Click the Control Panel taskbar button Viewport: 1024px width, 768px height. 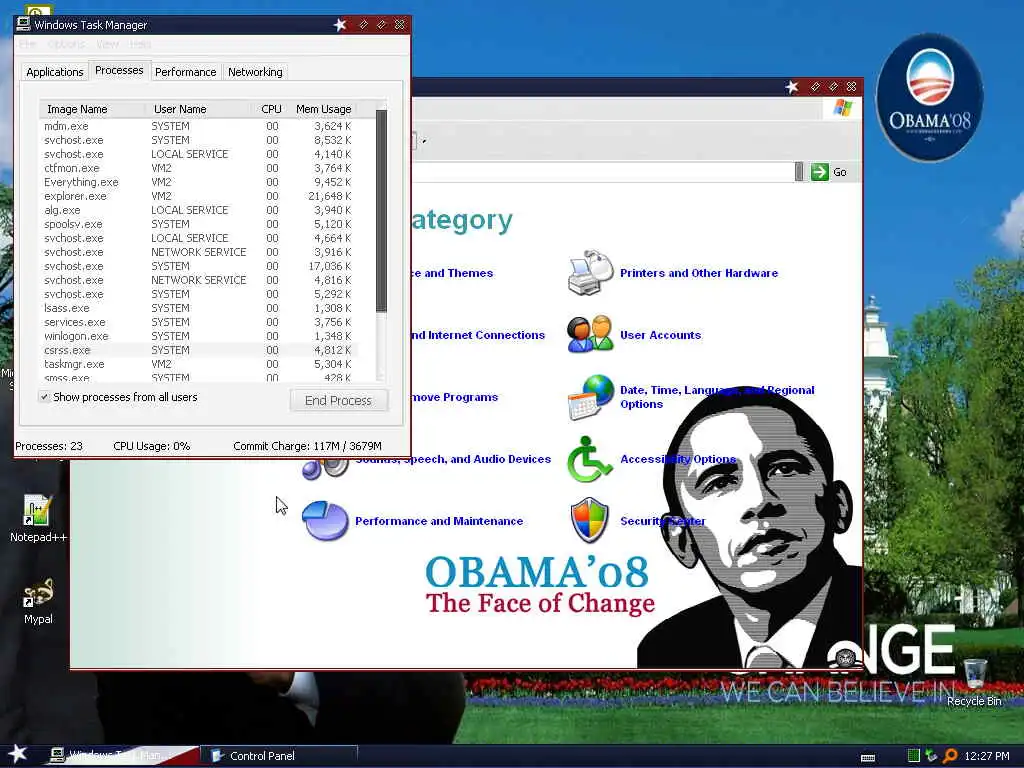(279, 756)
